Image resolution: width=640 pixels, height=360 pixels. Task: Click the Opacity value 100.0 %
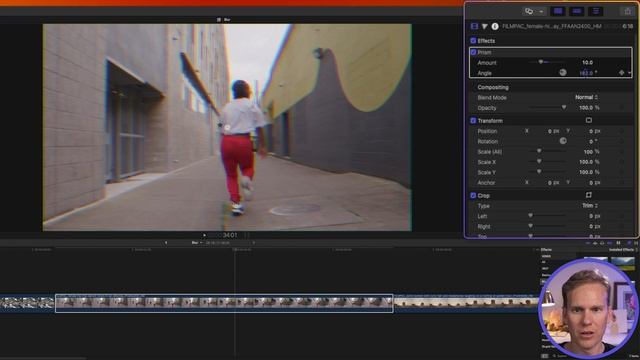[589, 108]
